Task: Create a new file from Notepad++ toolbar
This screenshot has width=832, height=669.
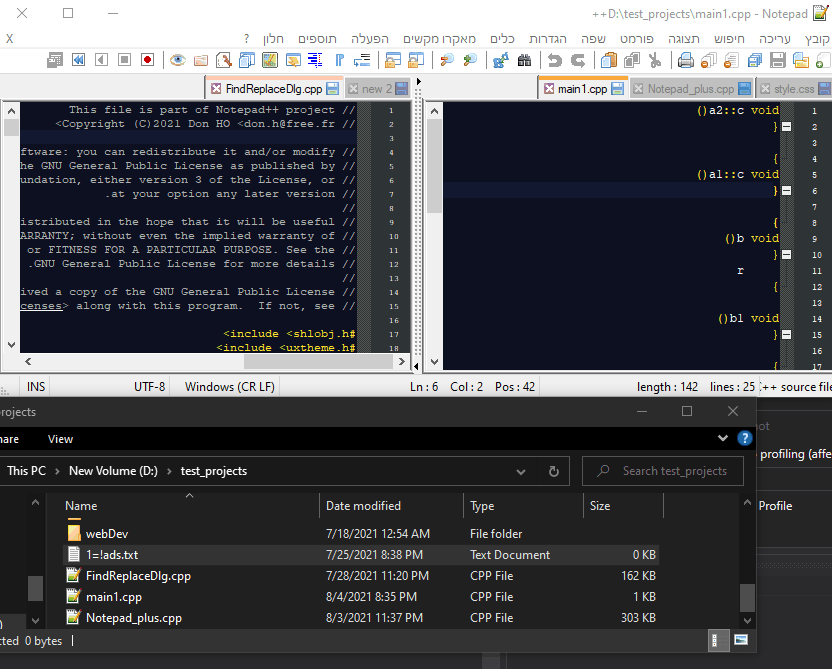Action: click(x=823, y=60)
